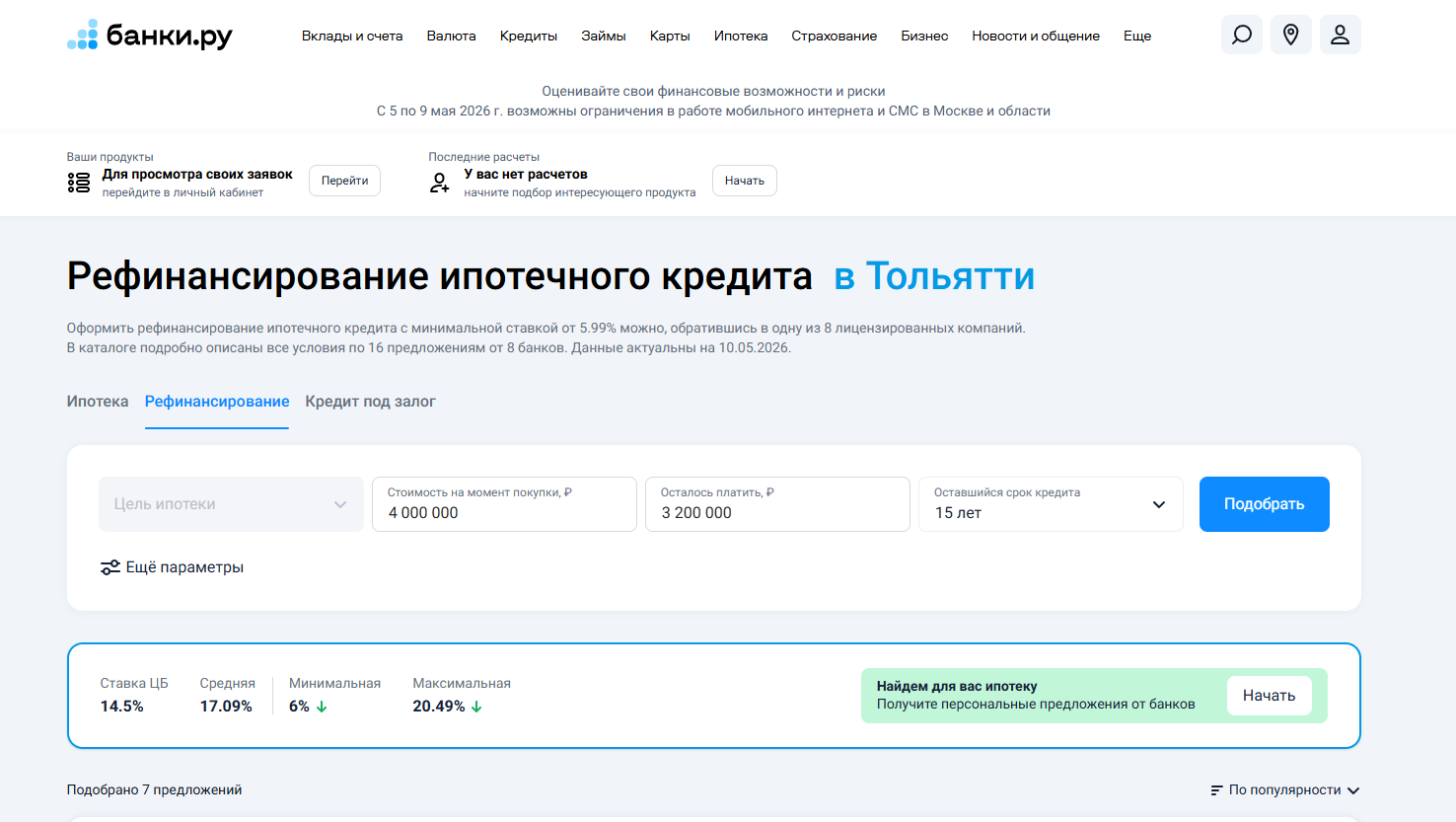1456x822 pixels.
Task: Click the green arrow next to 20.49% maximum rate
Action: coord(476,707)
